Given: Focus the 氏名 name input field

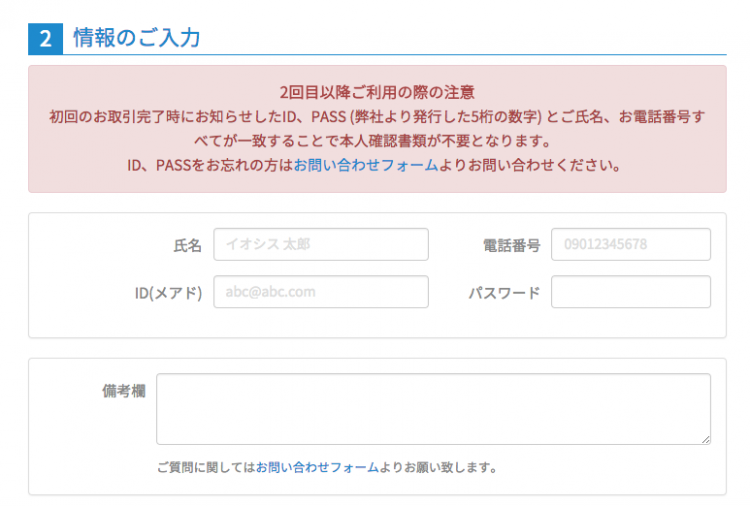Looking at the screenshot, I should (320, 244).
